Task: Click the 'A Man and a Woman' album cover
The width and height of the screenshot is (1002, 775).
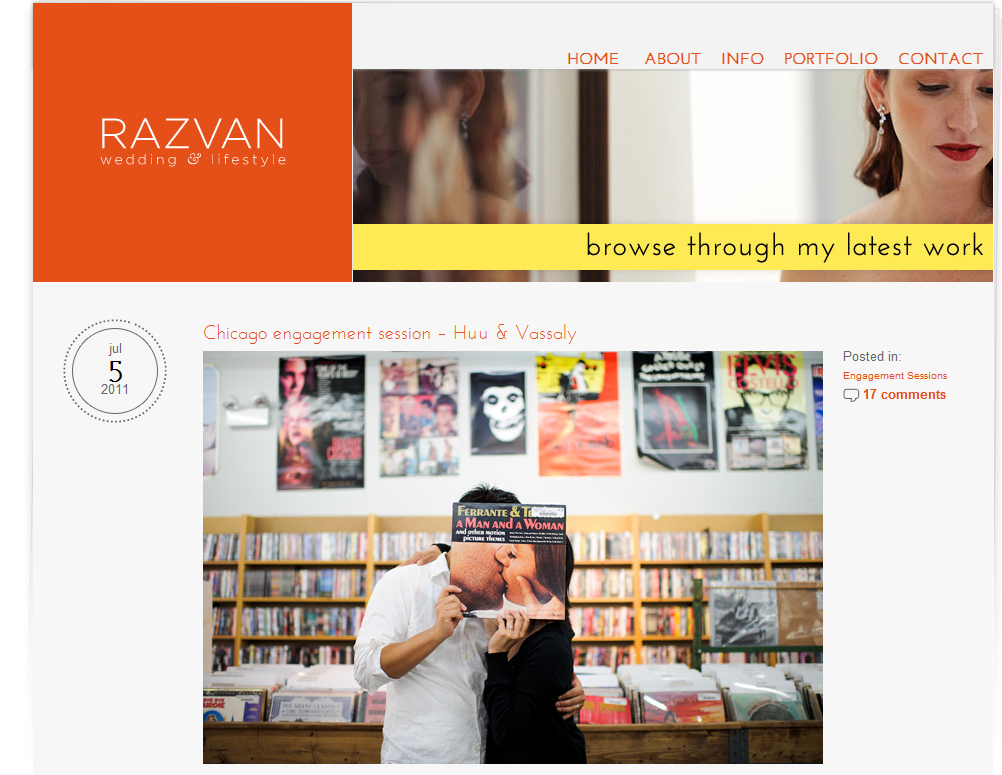Action: [509, 561]
